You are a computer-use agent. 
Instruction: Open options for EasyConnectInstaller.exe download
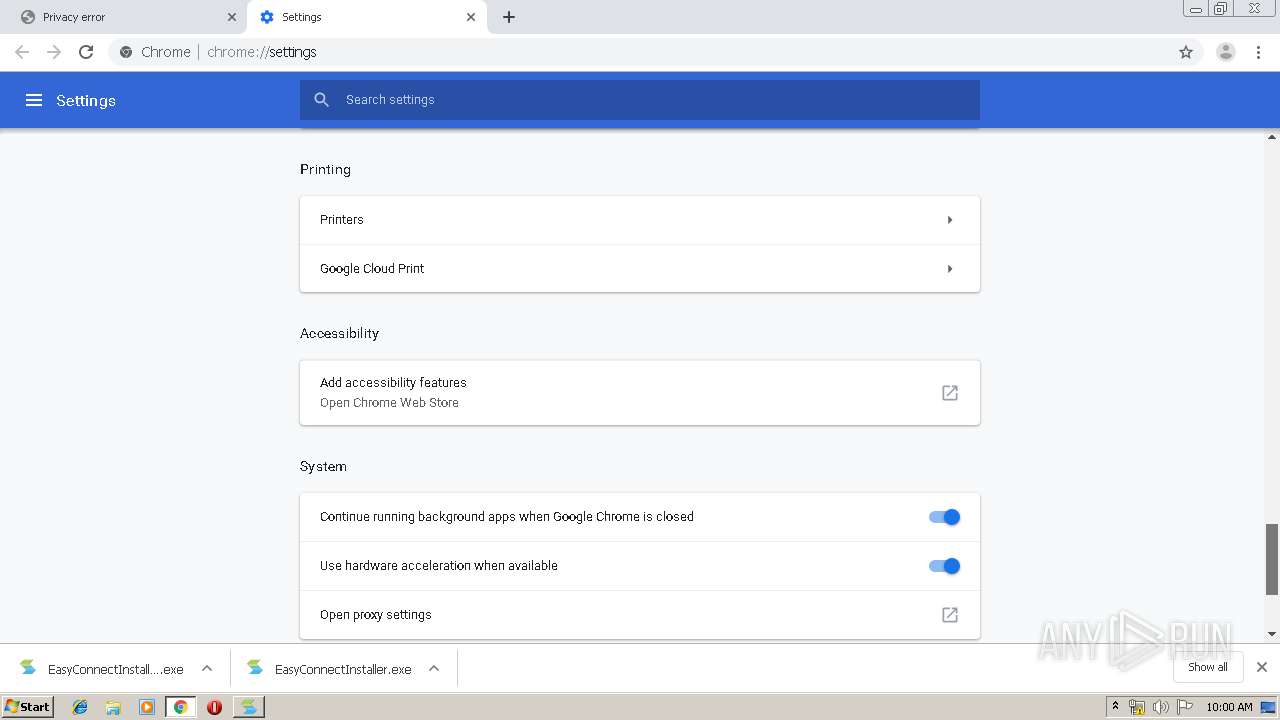pyautogui.click(x=434, y=668)
